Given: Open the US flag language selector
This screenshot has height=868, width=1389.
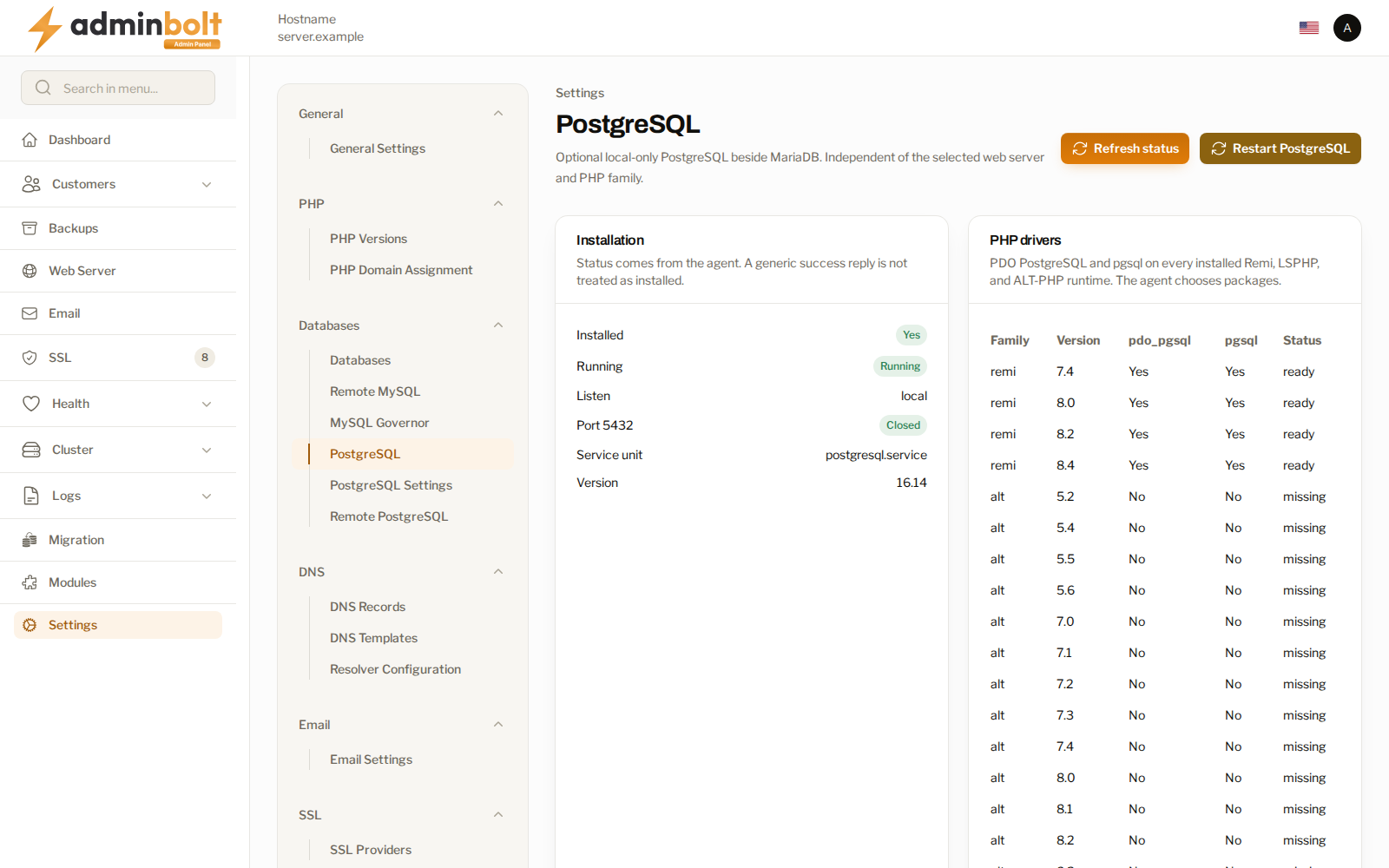Looking at the screenshot, I should (1309, 28).
